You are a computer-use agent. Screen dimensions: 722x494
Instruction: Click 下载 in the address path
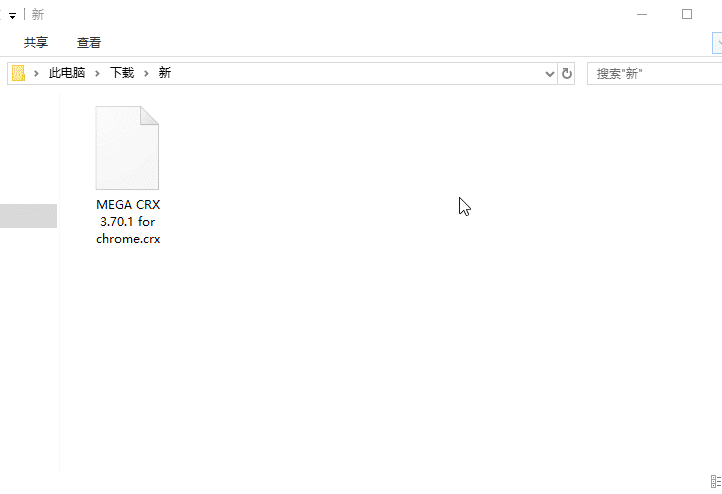(122, 73)
